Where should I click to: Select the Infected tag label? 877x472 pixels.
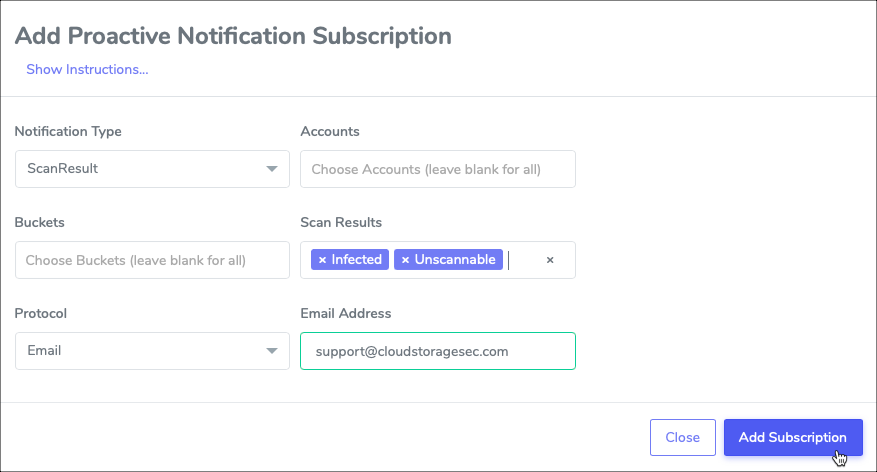click(356, 259)
